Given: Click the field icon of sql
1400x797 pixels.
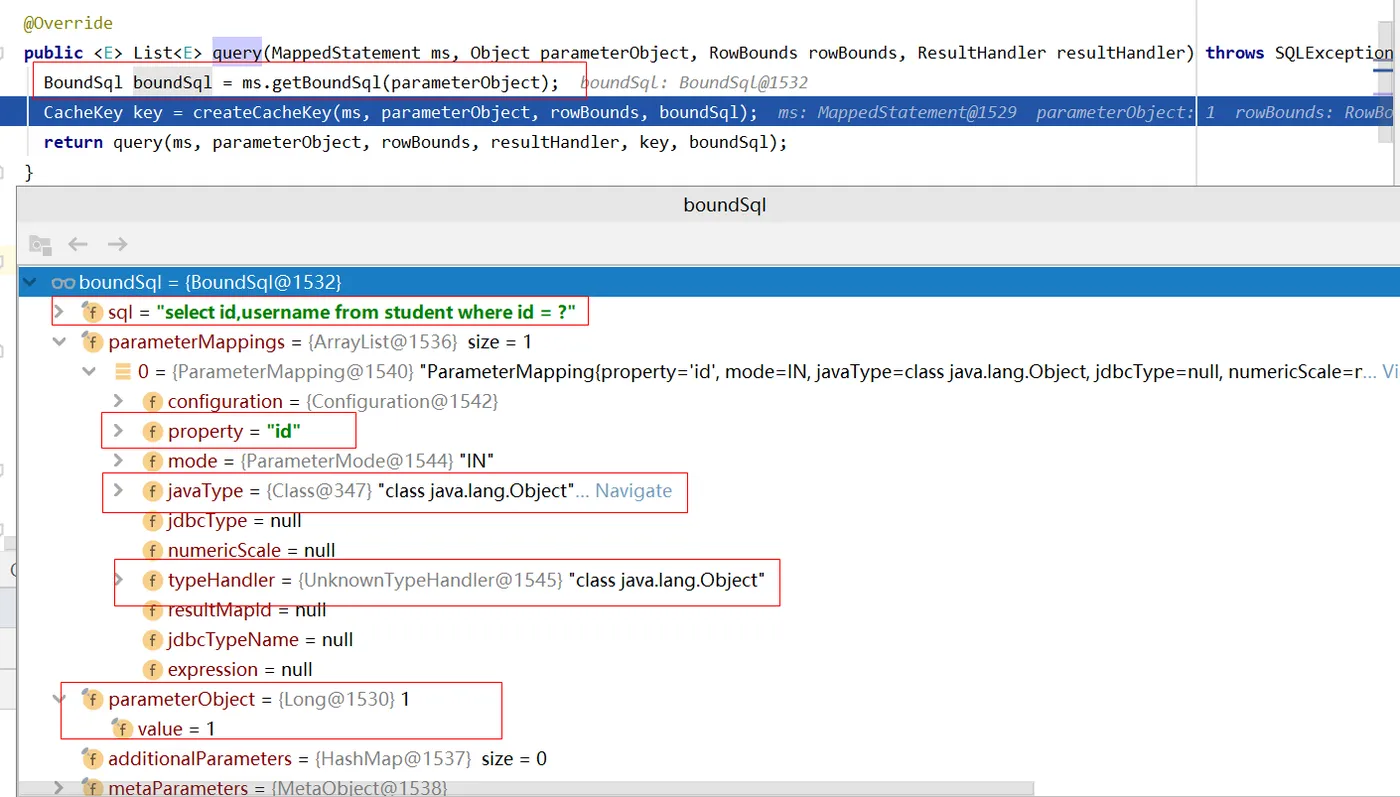Looking at the screenshot, I should click(x=92, y=312).
